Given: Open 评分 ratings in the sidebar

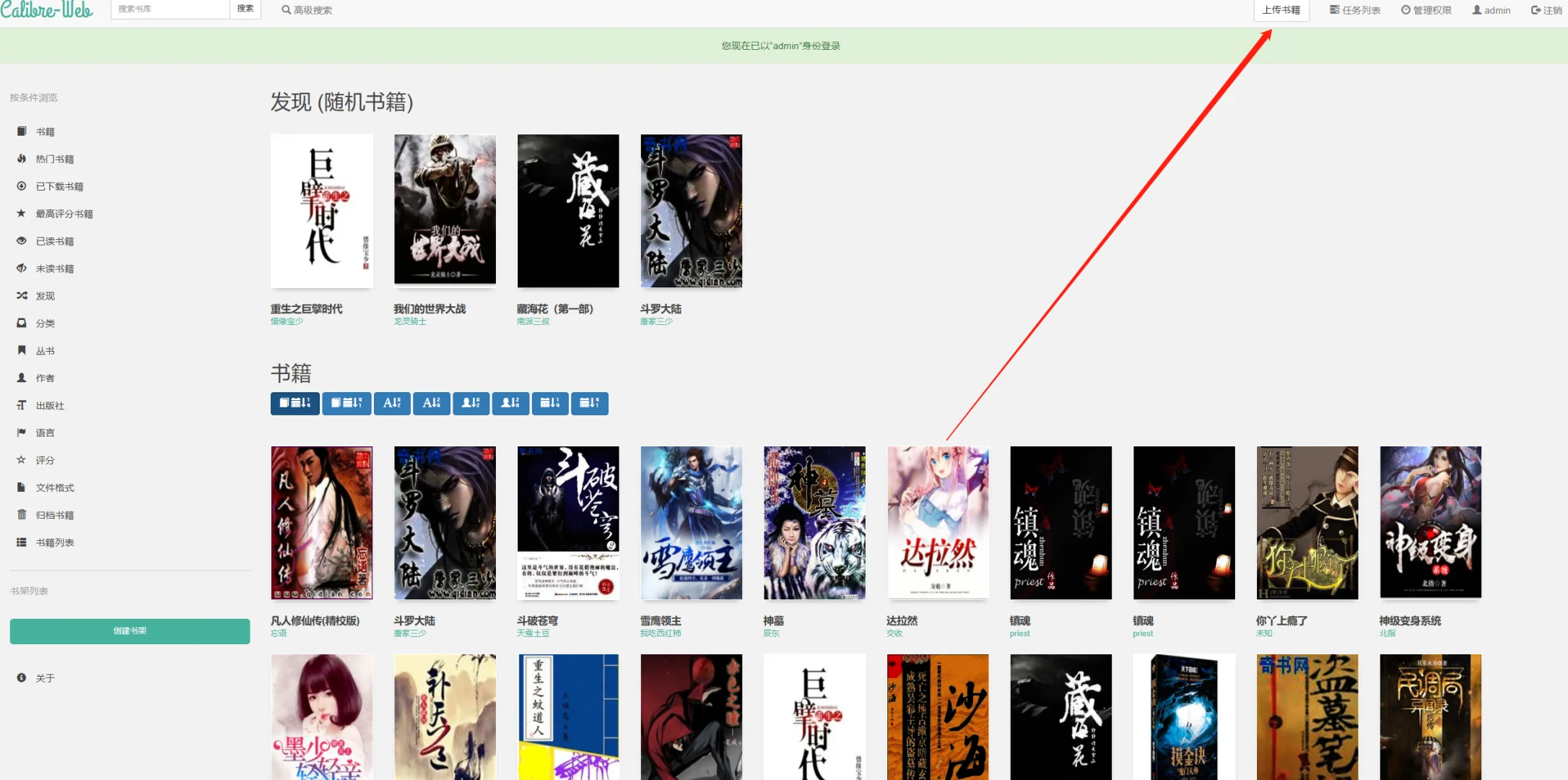Looking at the screenshot, I should [x=45, y=460].
